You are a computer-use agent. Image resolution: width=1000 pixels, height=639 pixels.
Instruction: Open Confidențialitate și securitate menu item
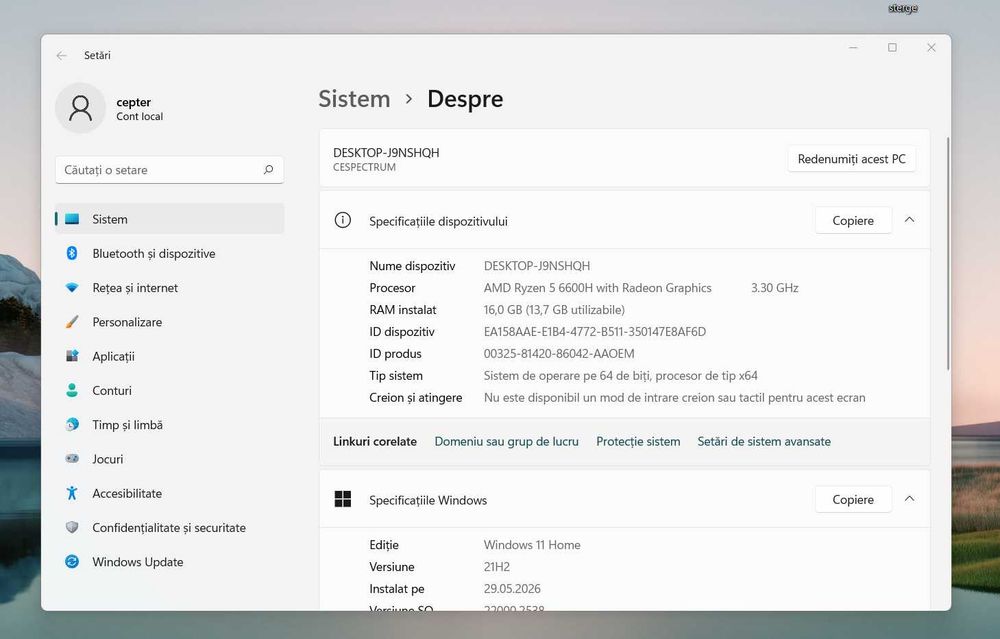pyautogui.click(x=169, y=527)
